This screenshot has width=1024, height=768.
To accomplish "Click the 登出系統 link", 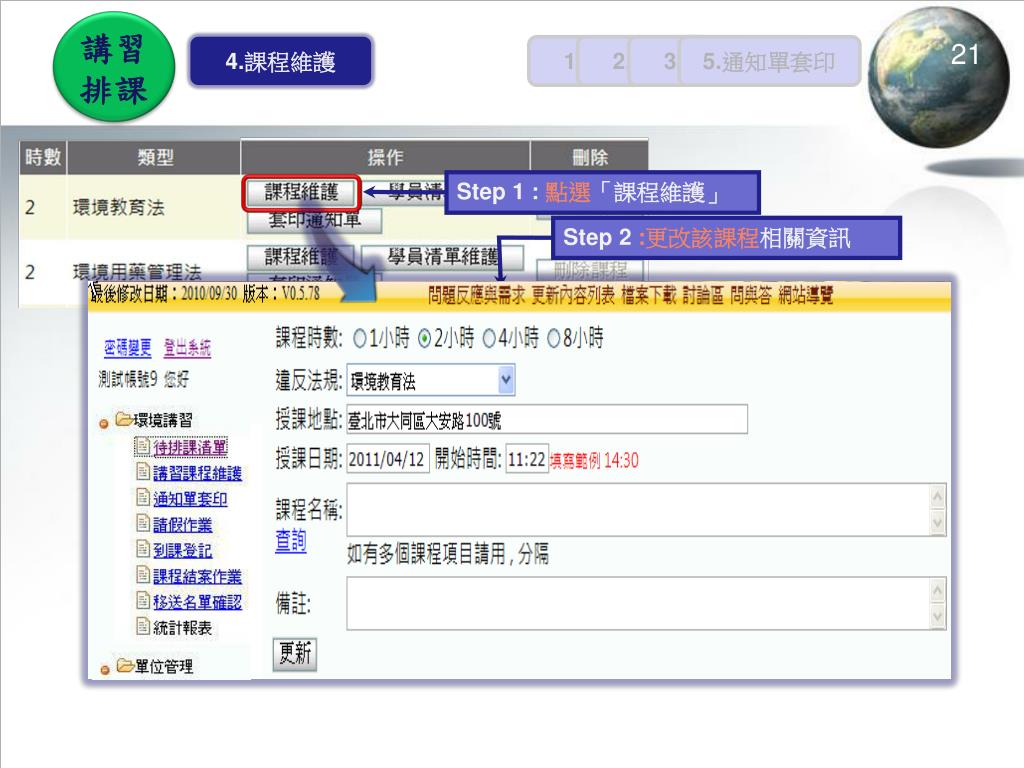I will [187, 348].
